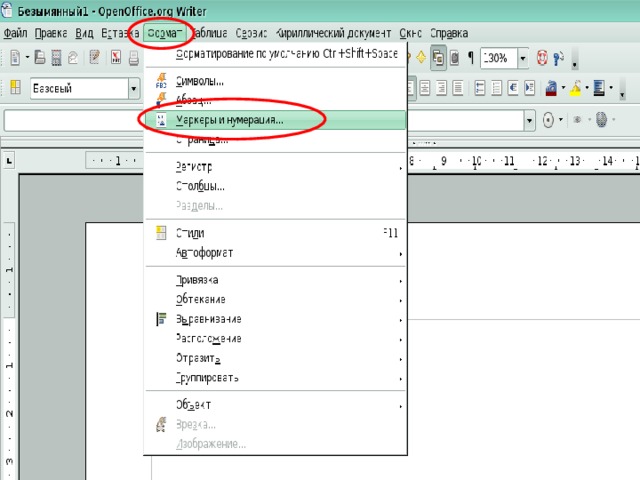Open the Сервис menu
Image resolution: width=640 pixels, height=480 pixels.
click(251, 33)
